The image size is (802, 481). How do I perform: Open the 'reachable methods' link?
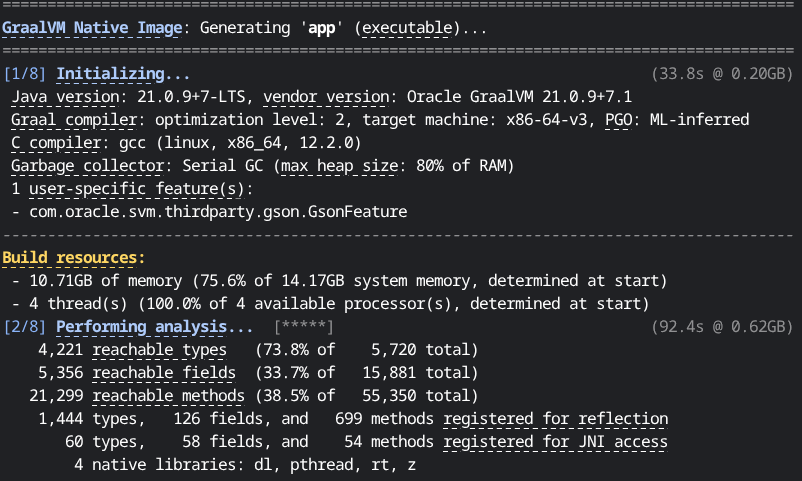pyautogui.click(x=168, y=396)
